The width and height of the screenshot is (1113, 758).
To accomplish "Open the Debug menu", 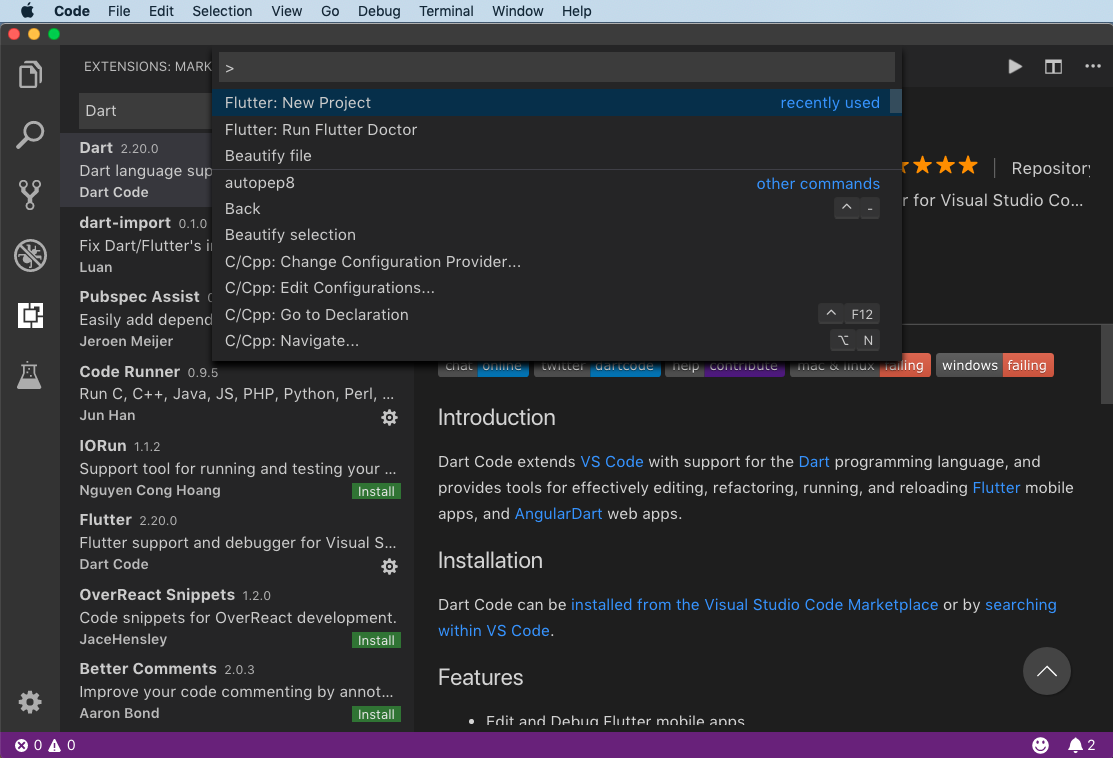I will coord(379,11).
